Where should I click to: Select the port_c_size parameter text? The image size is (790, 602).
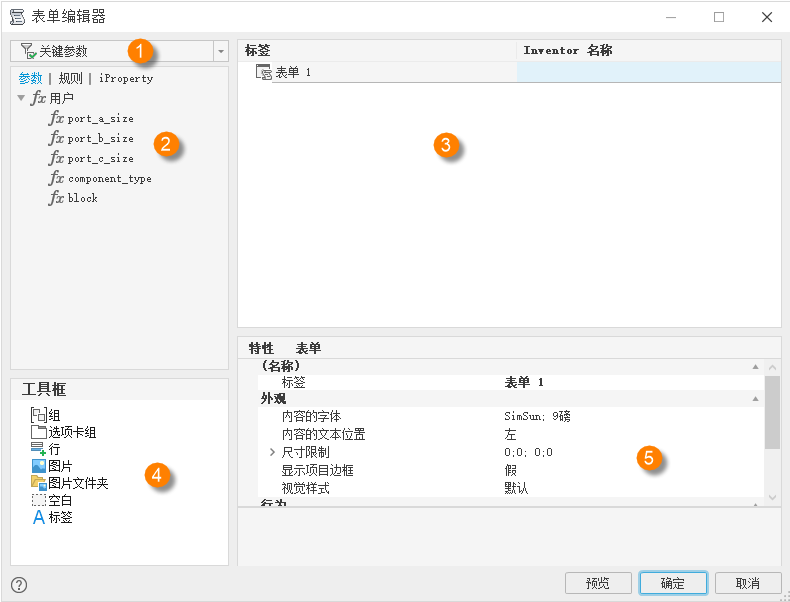(101, 159)
